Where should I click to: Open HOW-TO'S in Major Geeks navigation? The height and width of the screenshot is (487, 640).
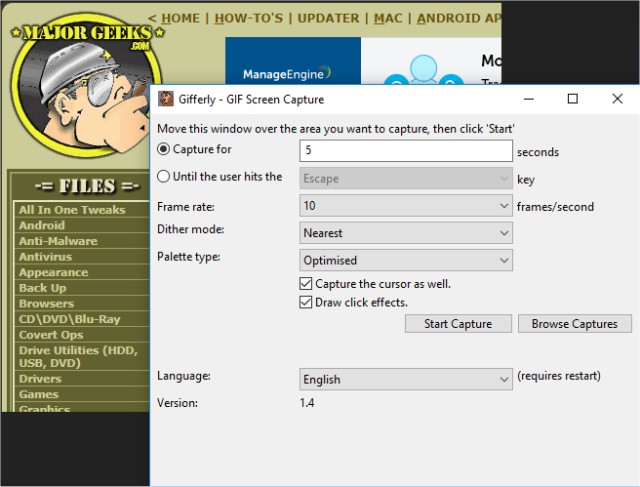249,18
